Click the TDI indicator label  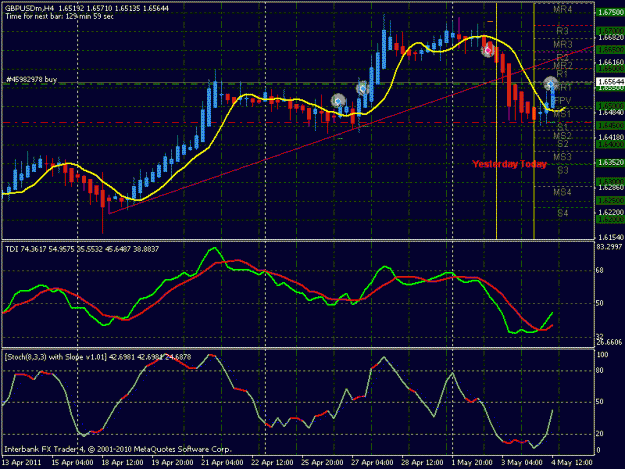click(82, 249)
